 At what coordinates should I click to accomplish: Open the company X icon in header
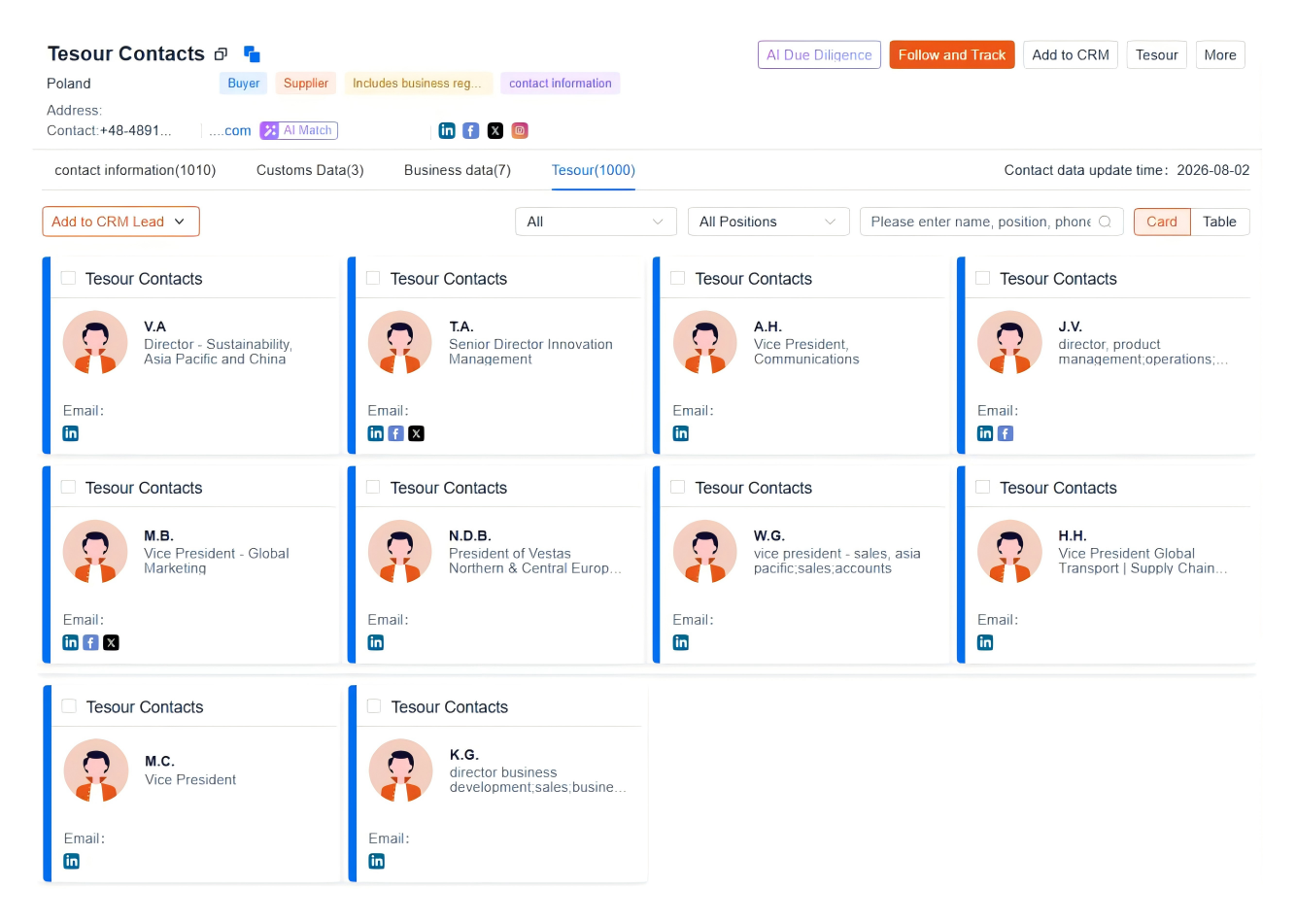pos(495,130)
